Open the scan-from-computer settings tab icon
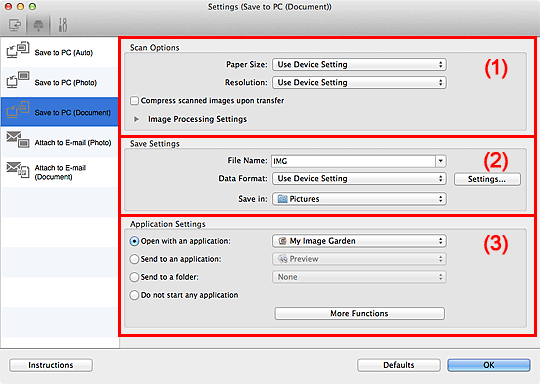Screen dimensions: 540x384 point(15,25)
